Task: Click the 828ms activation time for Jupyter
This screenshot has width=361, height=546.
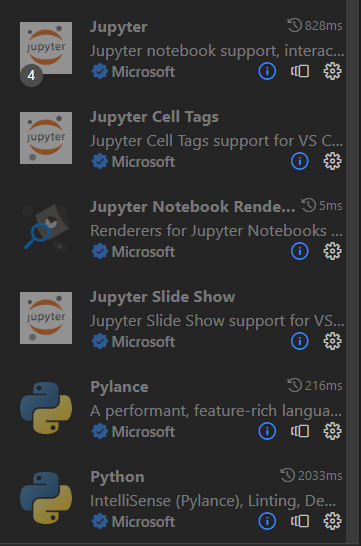Action: [x=315, y=25]
